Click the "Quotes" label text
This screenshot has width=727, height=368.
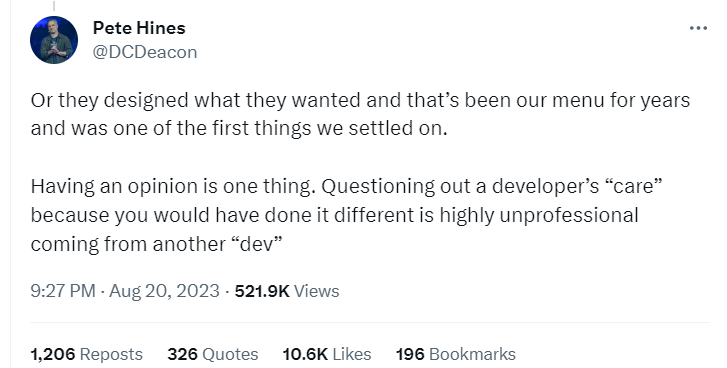tap(231, 354)
